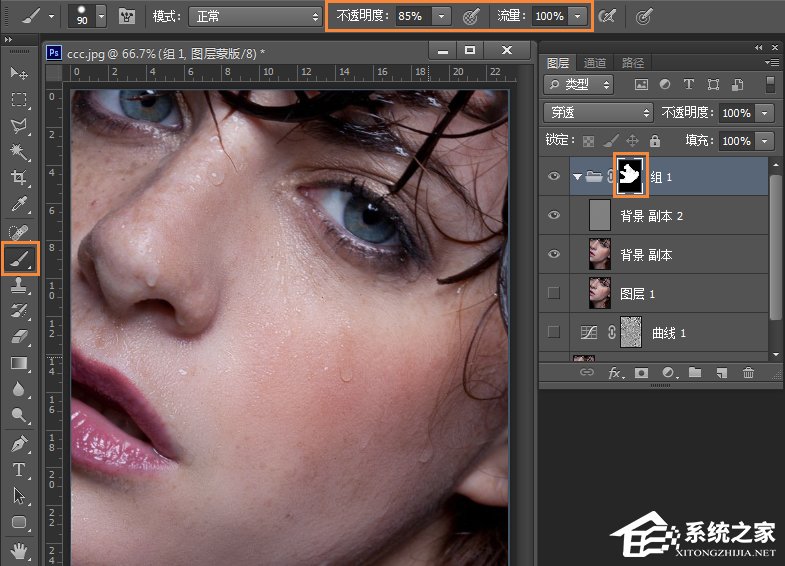Hide the 背景 副本 2 layer
This screenshot has width=785, height=566.
click(554, 215)
